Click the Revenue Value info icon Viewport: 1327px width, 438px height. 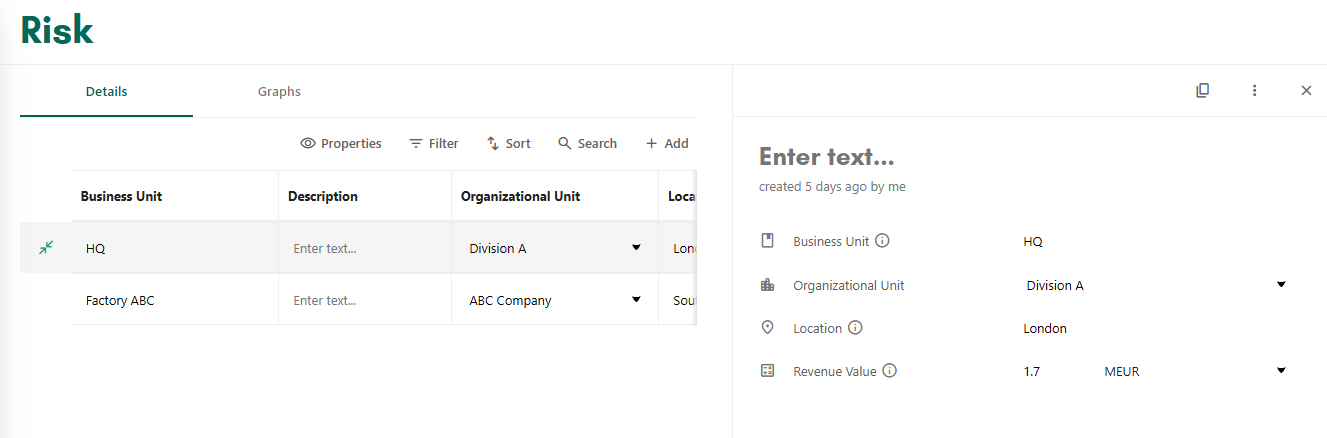click(889, 371)
